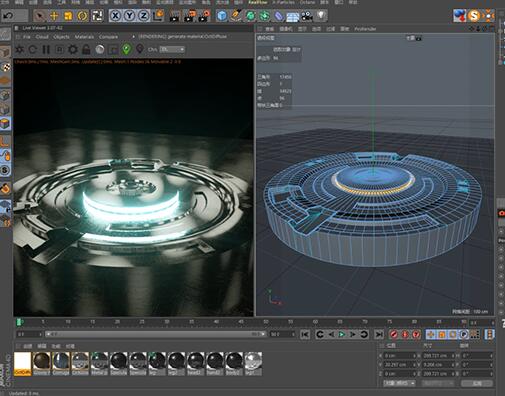Open the ProRender menu in the viewport

pyautogui.click(x=365, y=29)
